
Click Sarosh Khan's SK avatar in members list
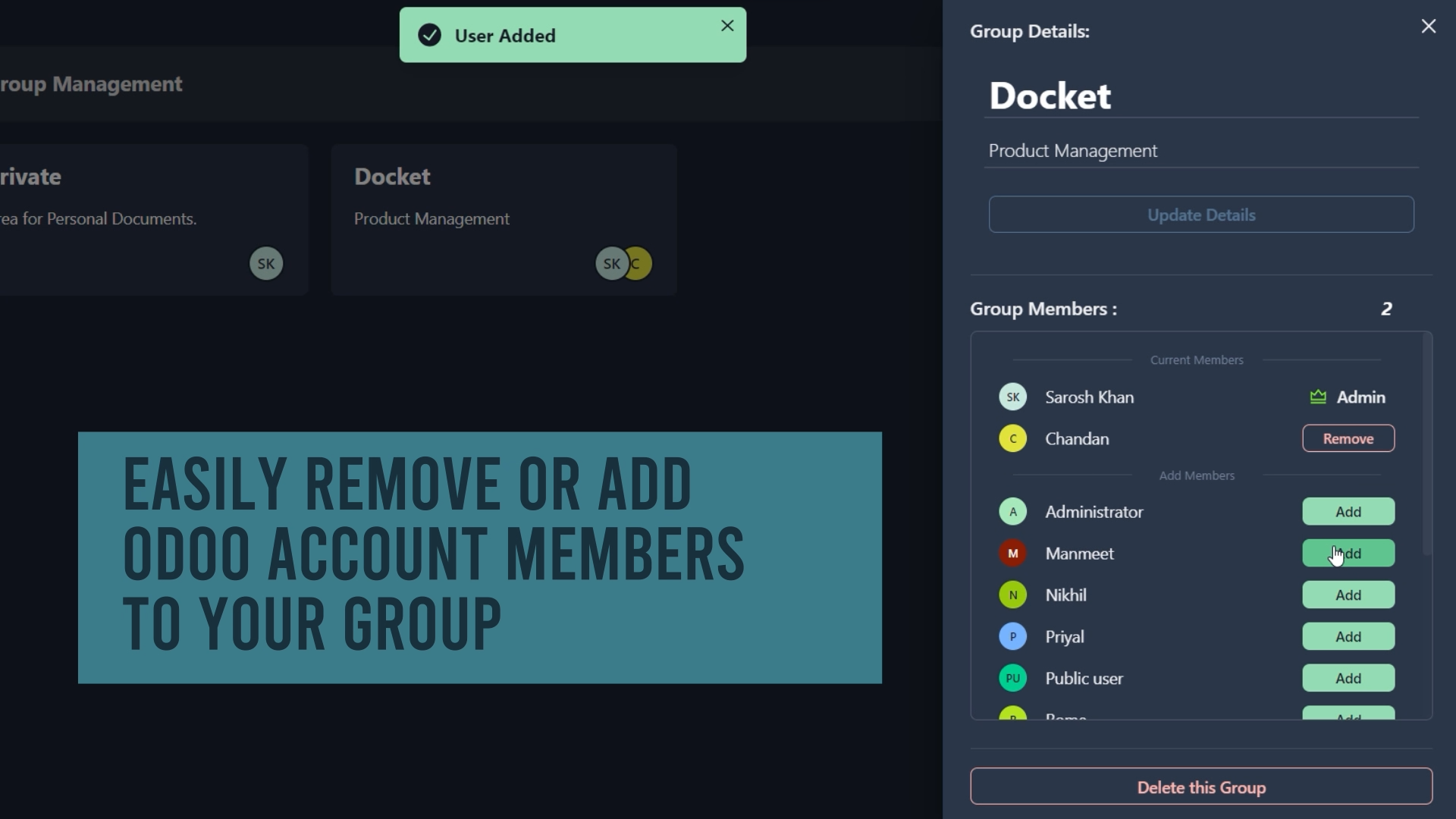tap(1012, 397)
